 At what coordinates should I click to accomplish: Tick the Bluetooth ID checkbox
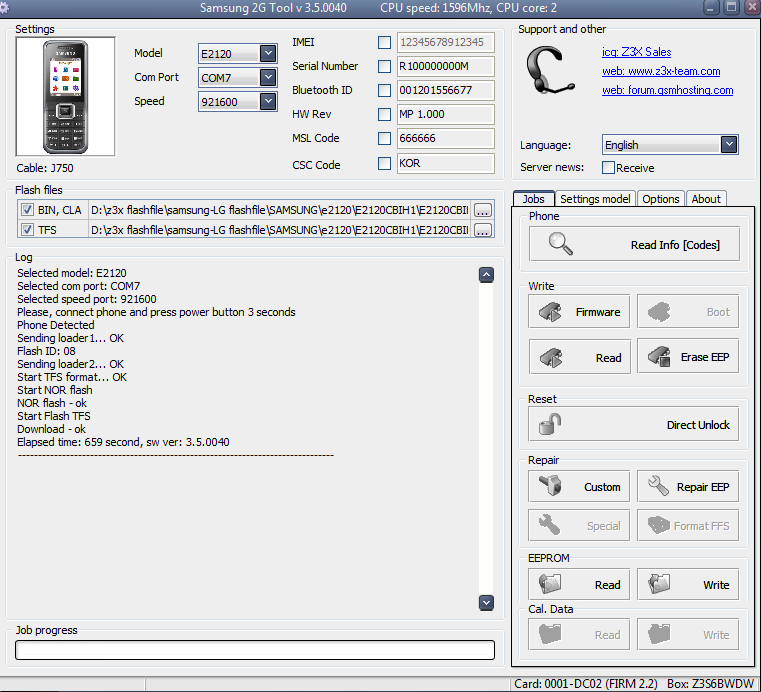(384, 90)
